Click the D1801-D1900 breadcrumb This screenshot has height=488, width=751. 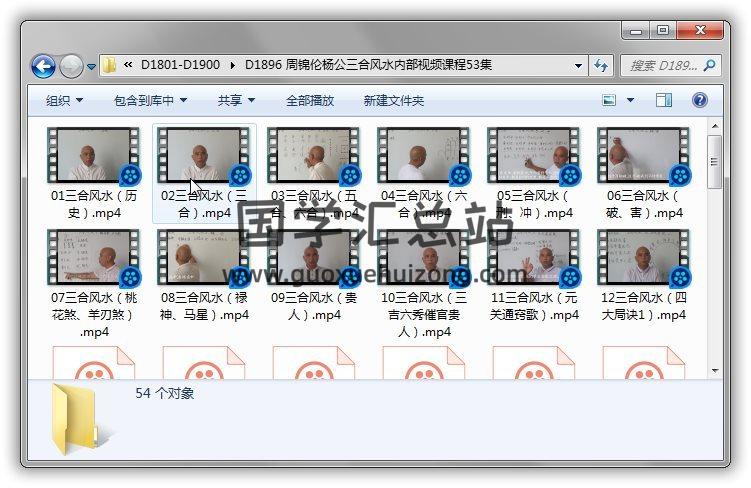(x=180, y=65)
